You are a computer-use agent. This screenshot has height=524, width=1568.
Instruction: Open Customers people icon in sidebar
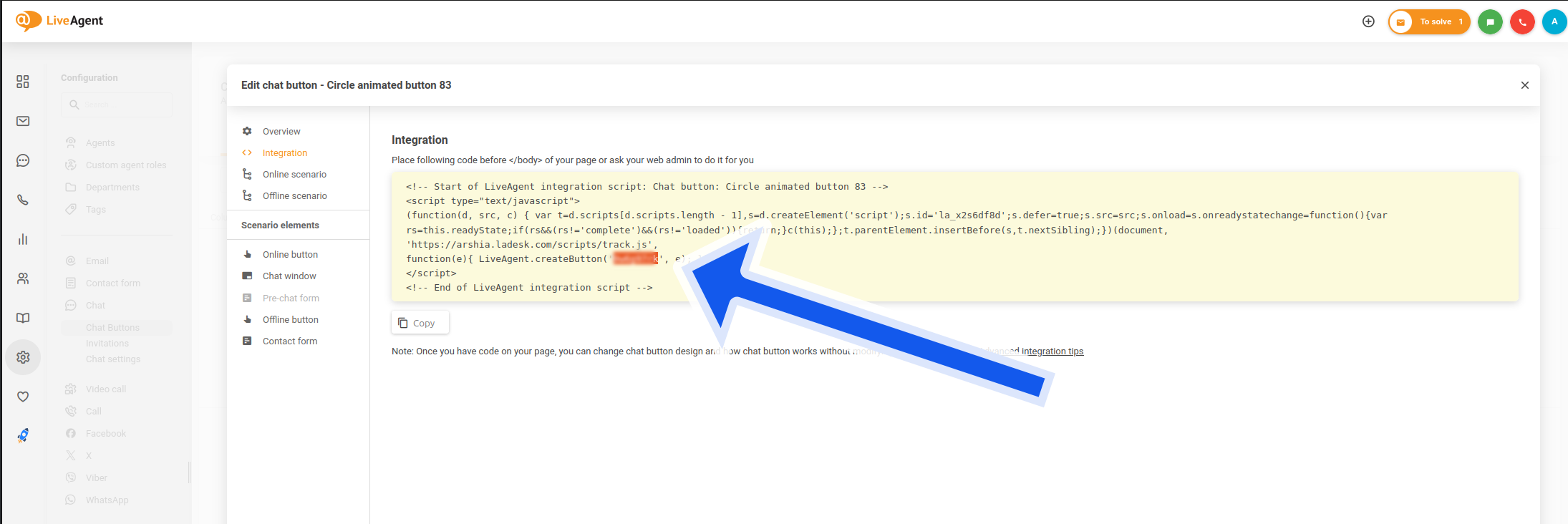23,278
